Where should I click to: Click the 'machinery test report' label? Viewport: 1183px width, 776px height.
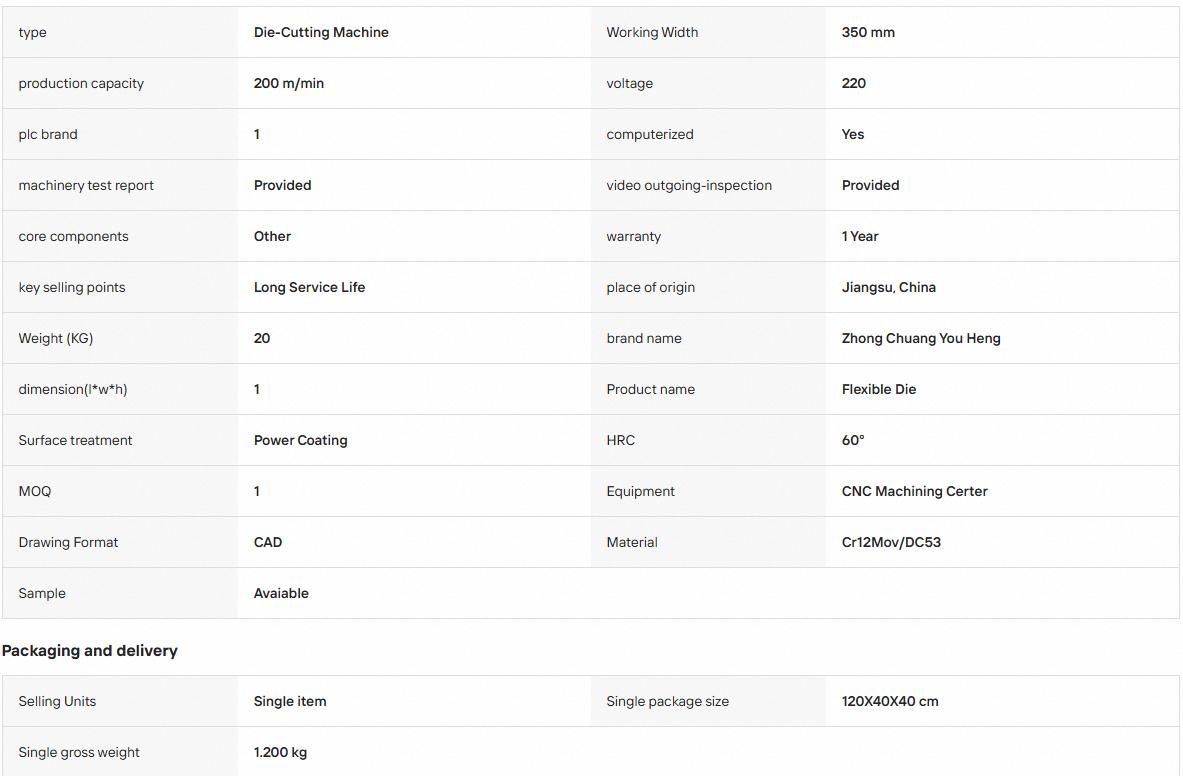[x=86, y=186]
